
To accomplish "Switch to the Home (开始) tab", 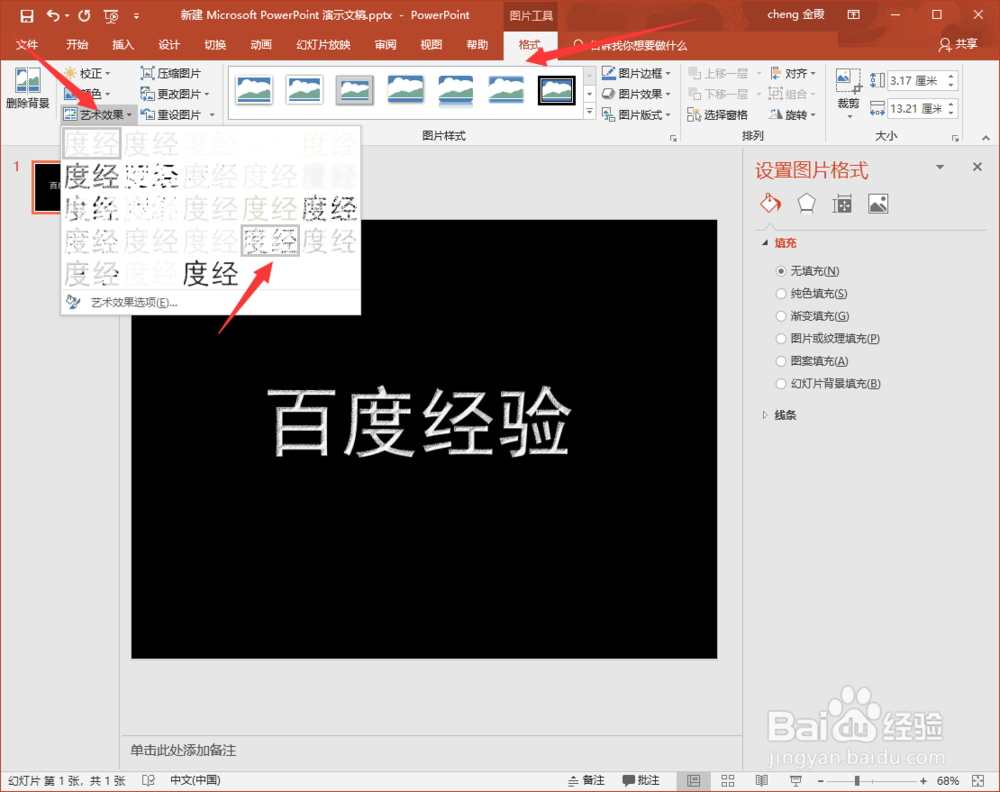I will click(77, 45).
